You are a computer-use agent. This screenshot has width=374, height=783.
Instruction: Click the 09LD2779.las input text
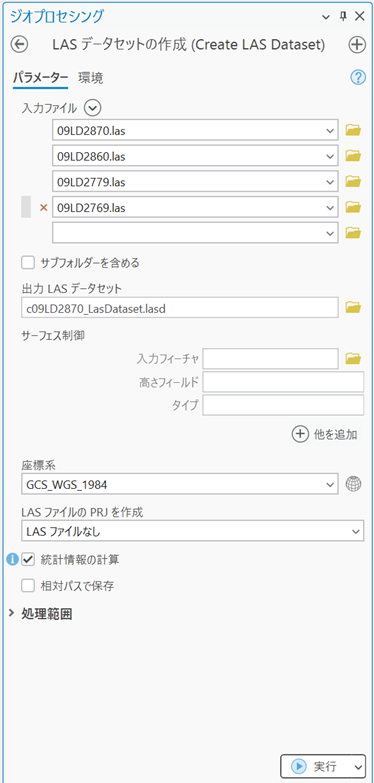tap(91, 182)
